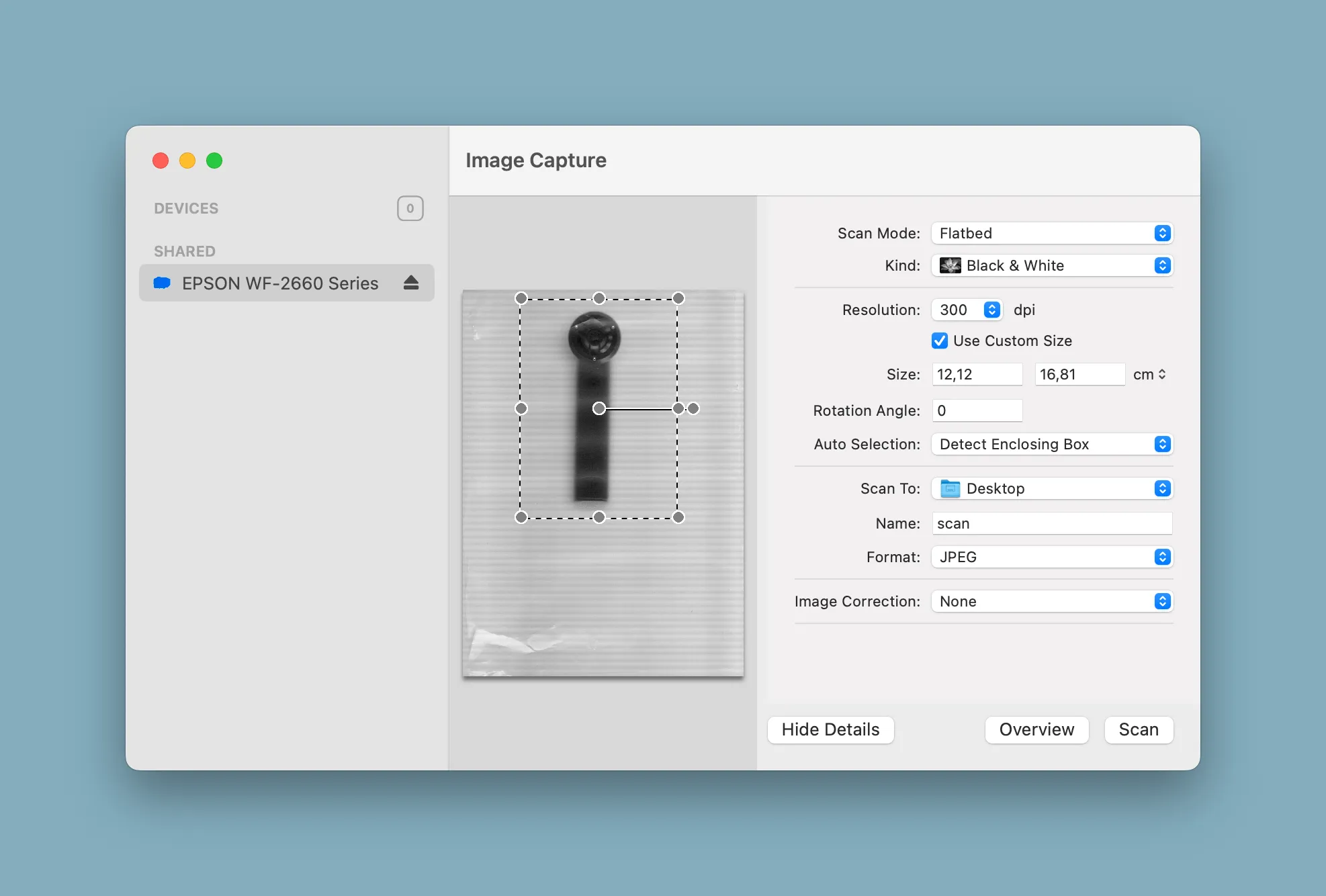Click the Black & White thumbnail in Kind selector

951,265
